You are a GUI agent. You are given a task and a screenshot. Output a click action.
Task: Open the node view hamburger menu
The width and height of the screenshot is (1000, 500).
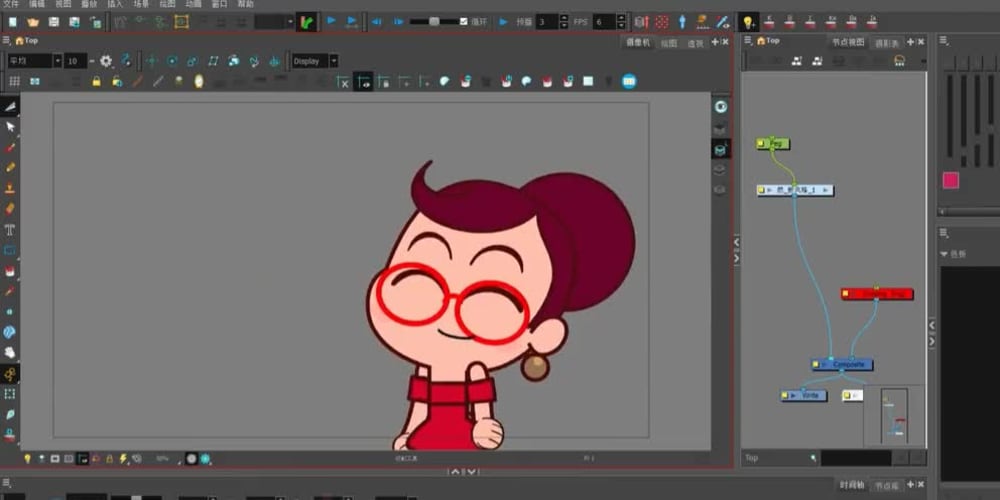tap(749, 40)
